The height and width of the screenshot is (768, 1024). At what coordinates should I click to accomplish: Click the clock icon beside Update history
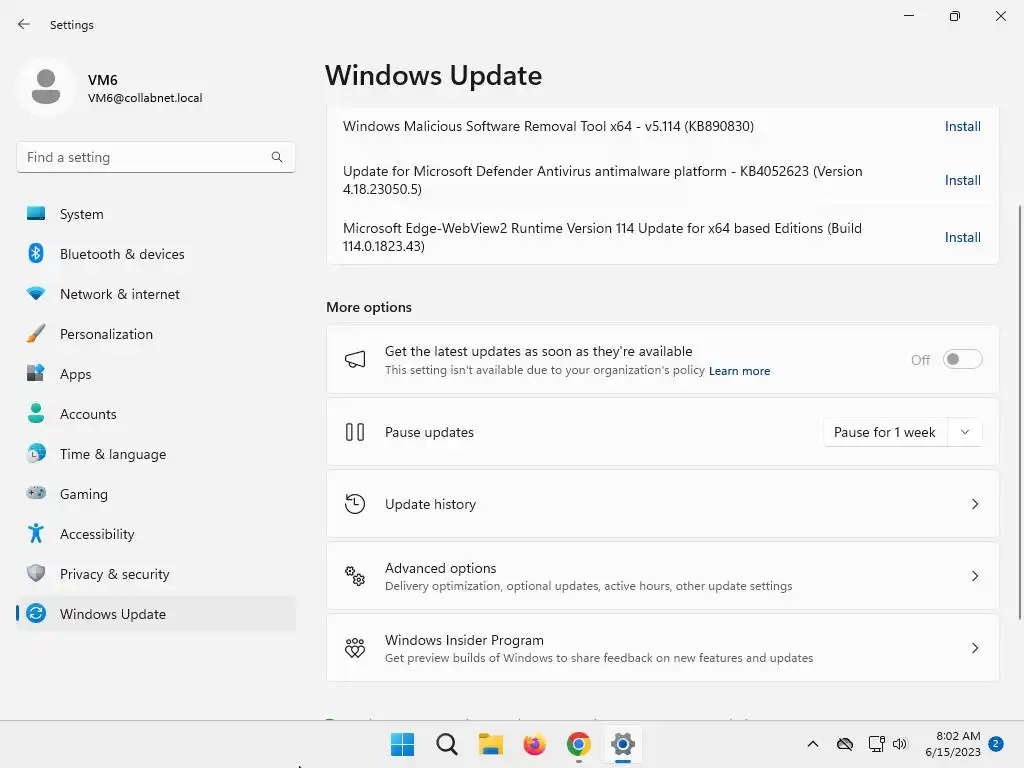(355, 504)
